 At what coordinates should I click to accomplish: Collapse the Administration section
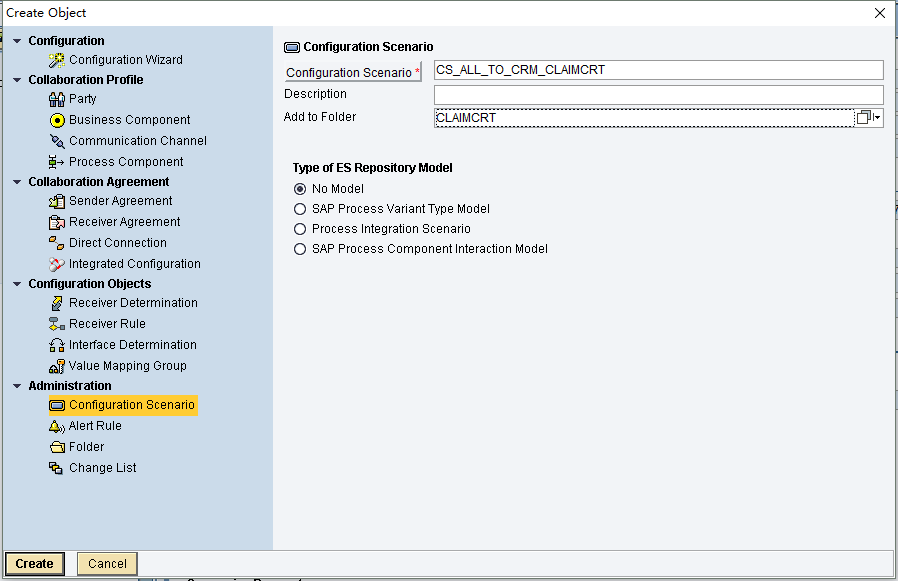click(17, 386)
